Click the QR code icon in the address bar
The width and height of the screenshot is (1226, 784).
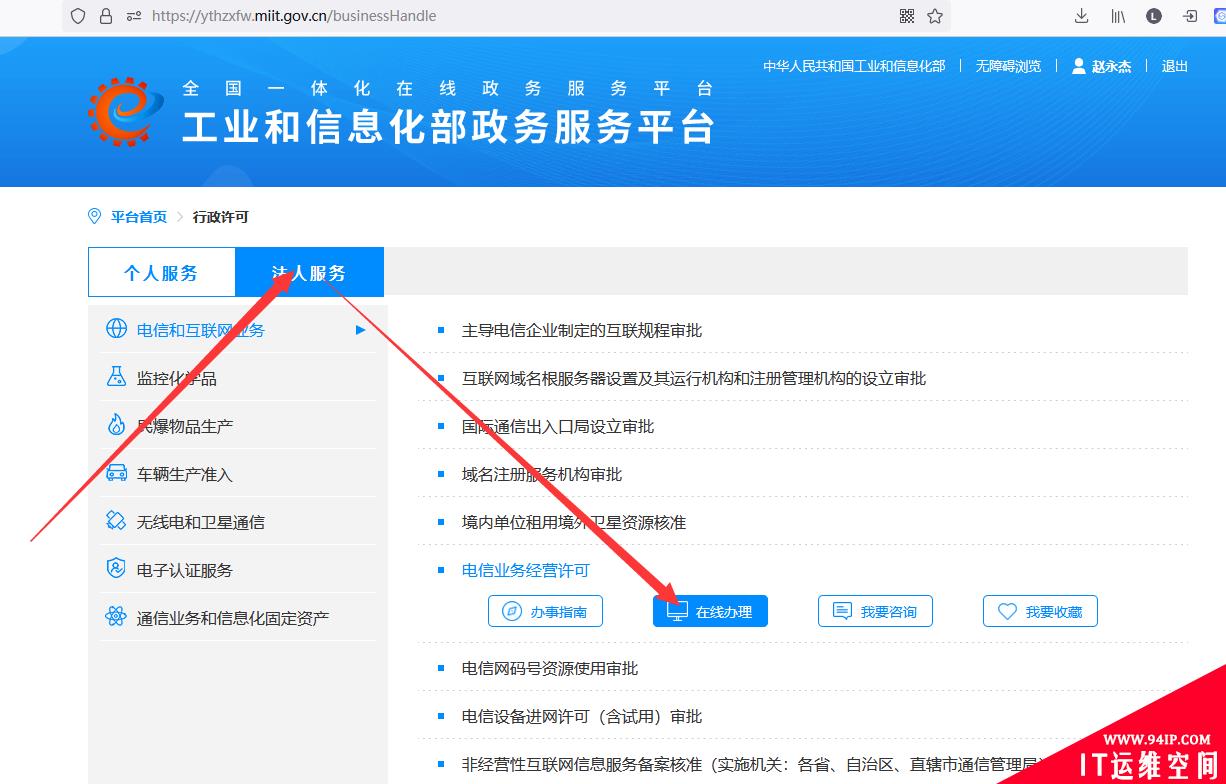pyautogui.click(x=907, y=16)
